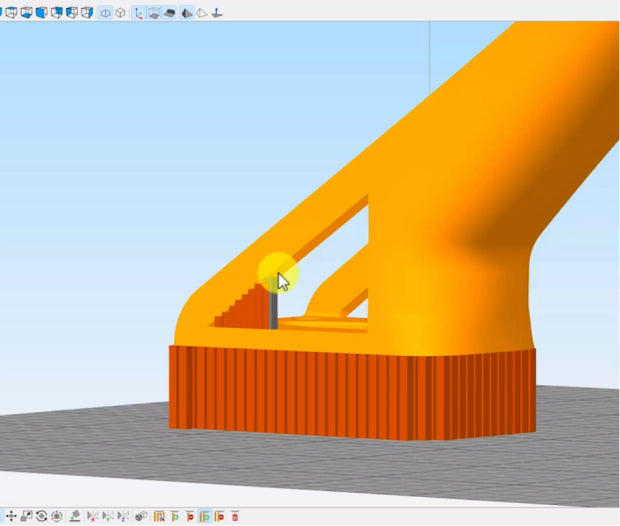Click the orange support bars icon

(159, 516)
